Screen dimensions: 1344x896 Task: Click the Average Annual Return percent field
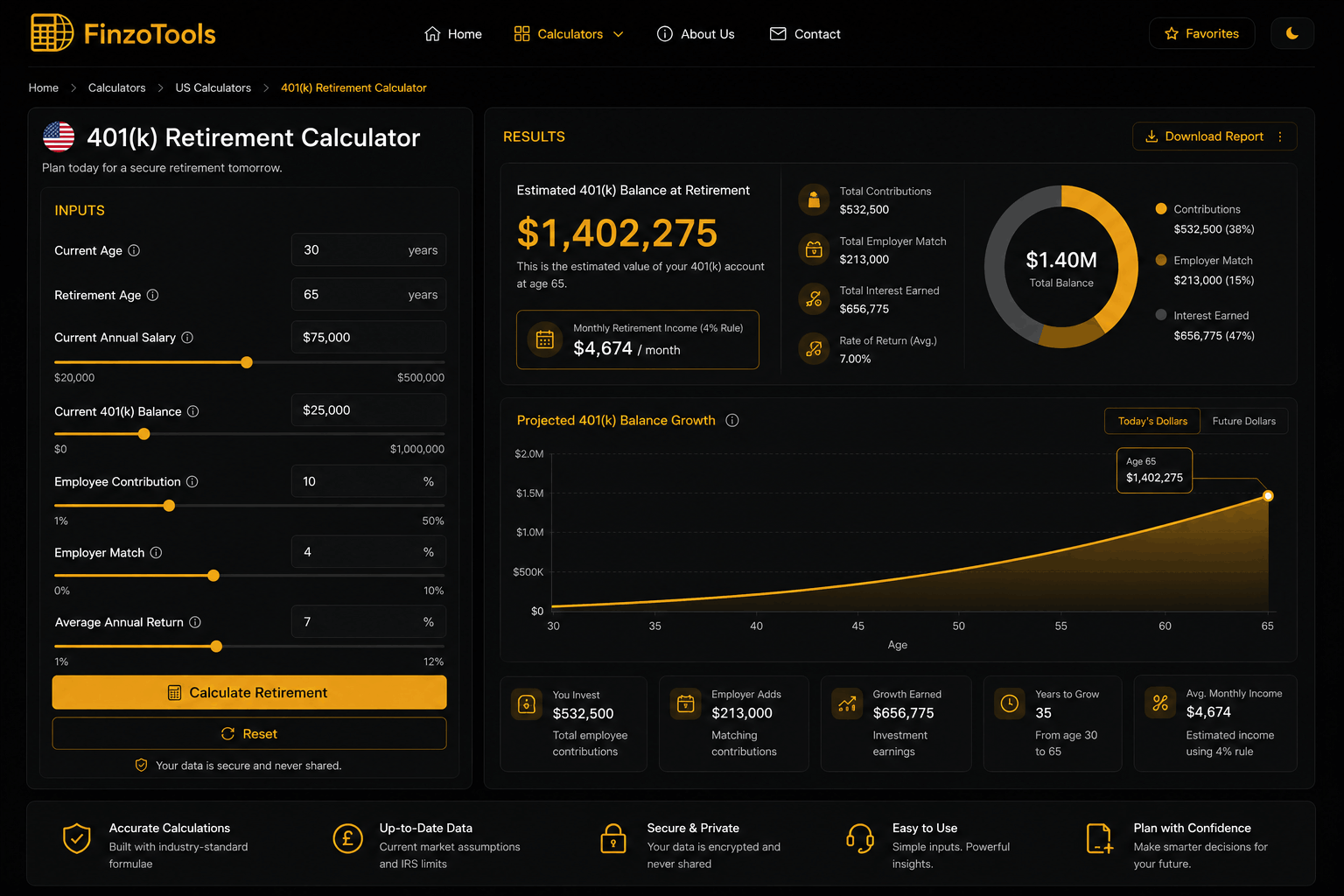coord(368,621)
